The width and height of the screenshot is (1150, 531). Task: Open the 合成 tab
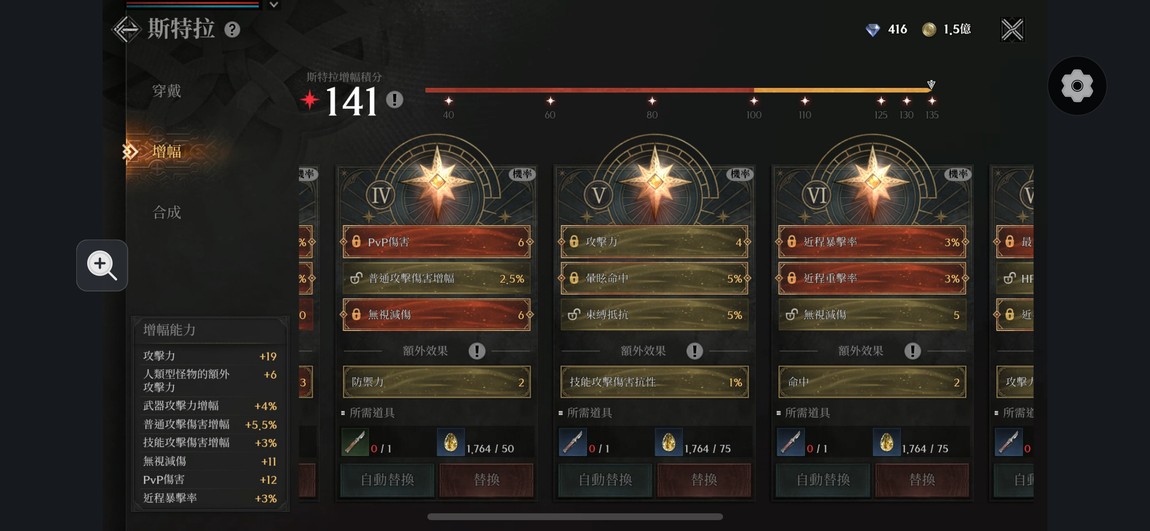tap(166, 213)
